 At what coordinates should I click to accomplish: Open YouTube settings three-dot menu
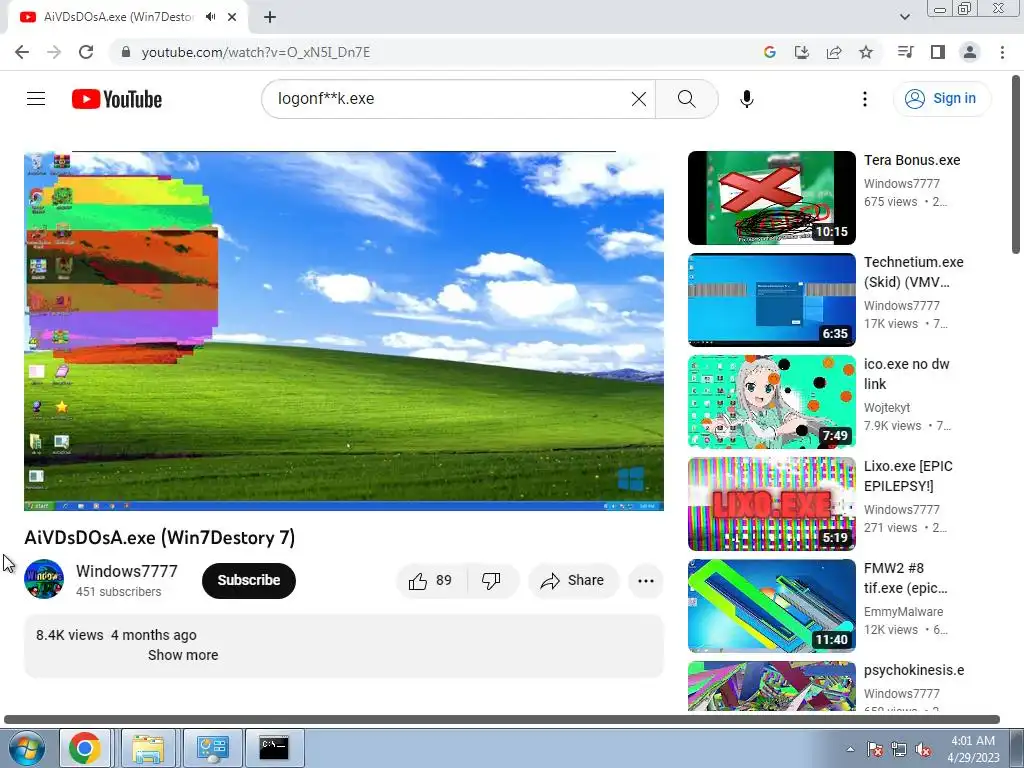click(865, 99)
